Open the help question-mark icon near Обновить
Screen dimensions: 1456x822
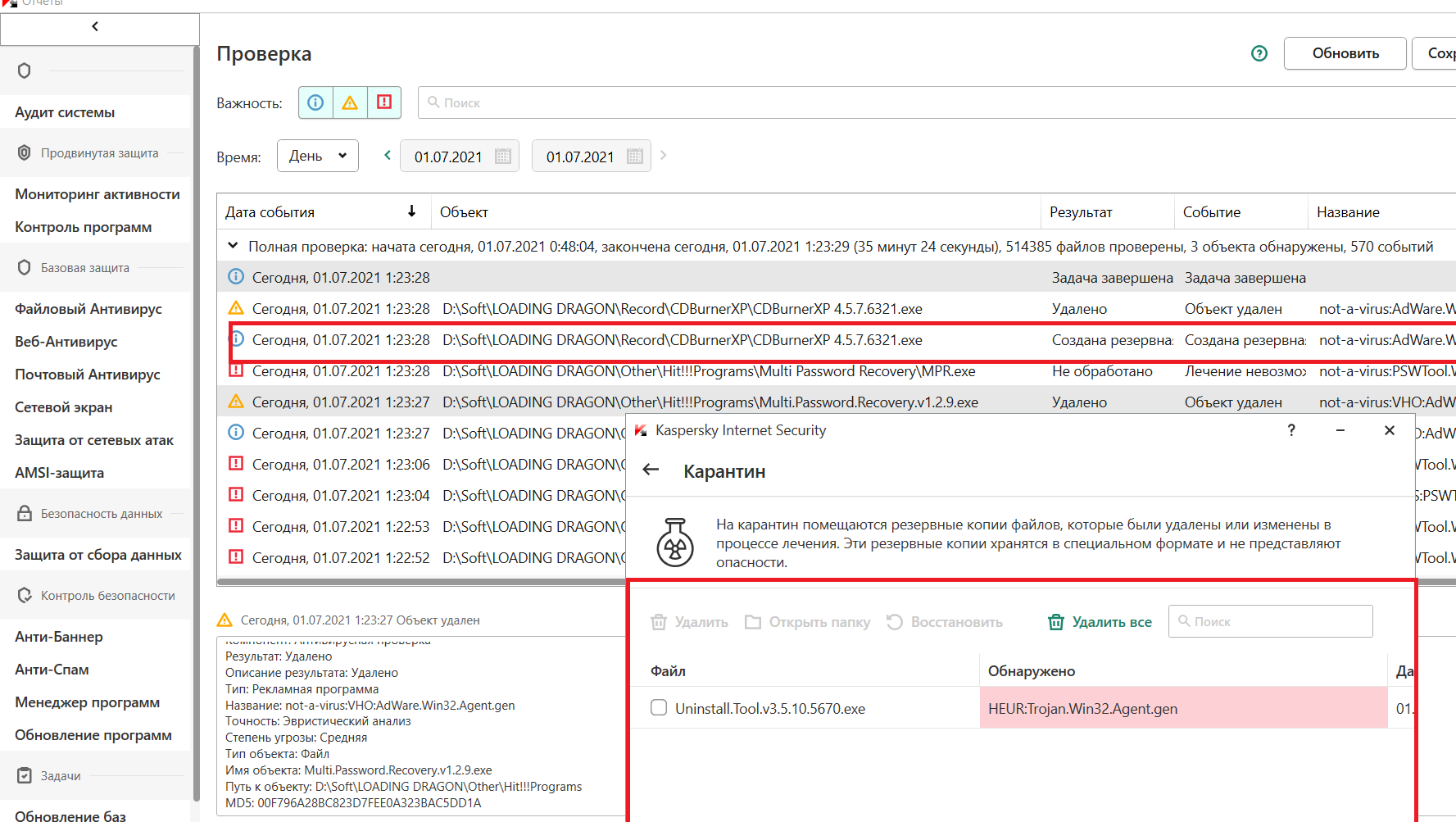(1259, 53)
